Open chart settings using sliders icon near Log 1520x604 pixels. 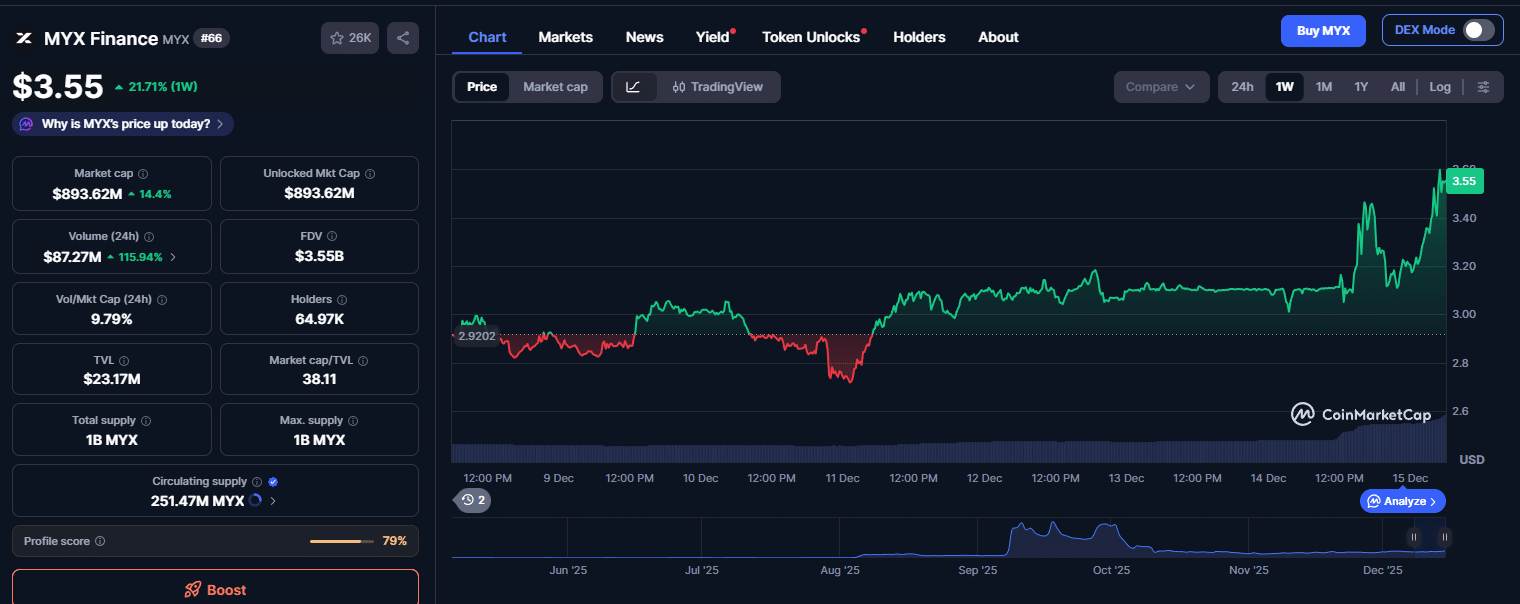click(1484, 86)
